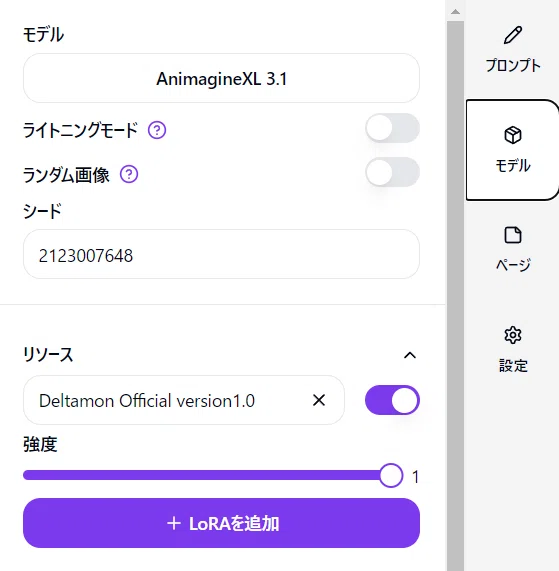Open the 設定 gear tab

(513, 350)
